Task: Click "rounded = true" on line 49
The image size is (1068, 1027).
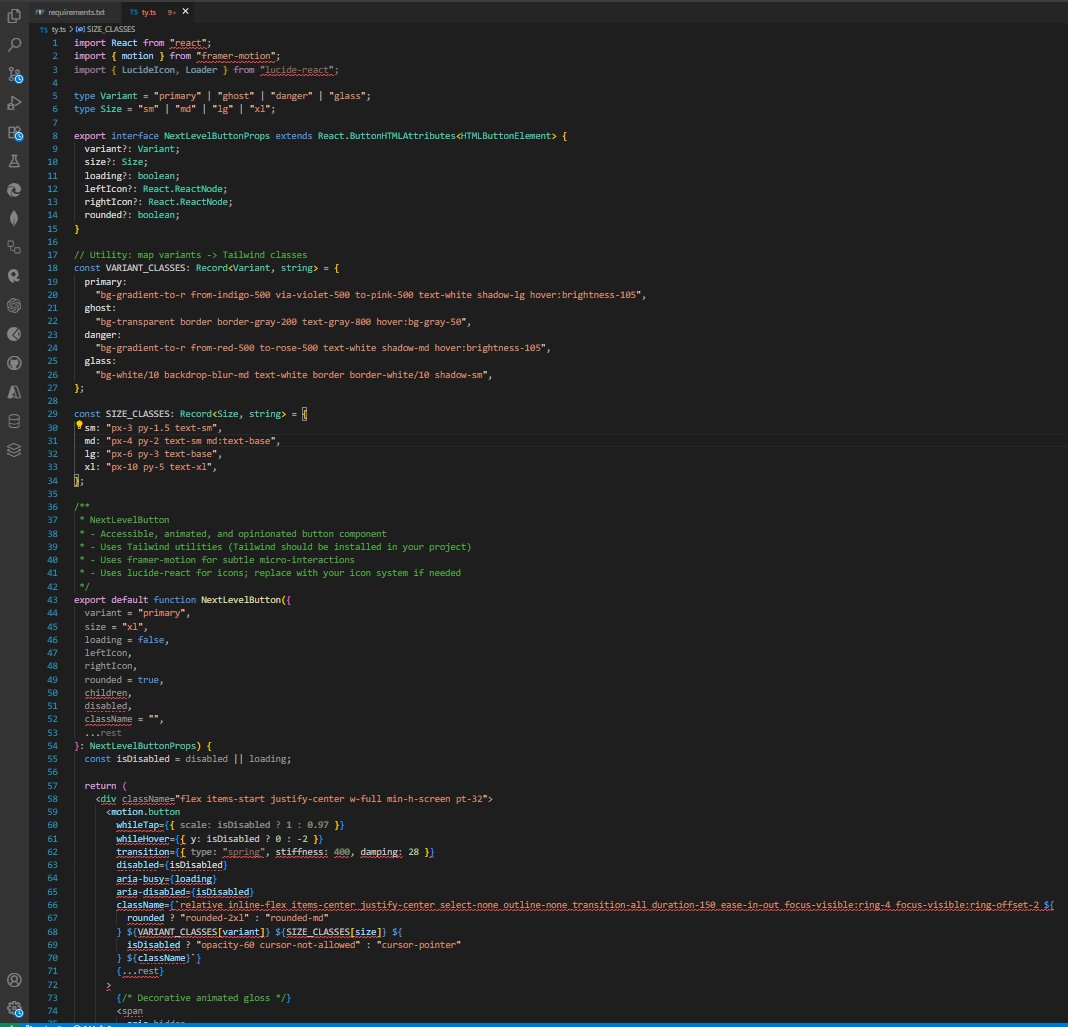Action: [x=121, y=680]
